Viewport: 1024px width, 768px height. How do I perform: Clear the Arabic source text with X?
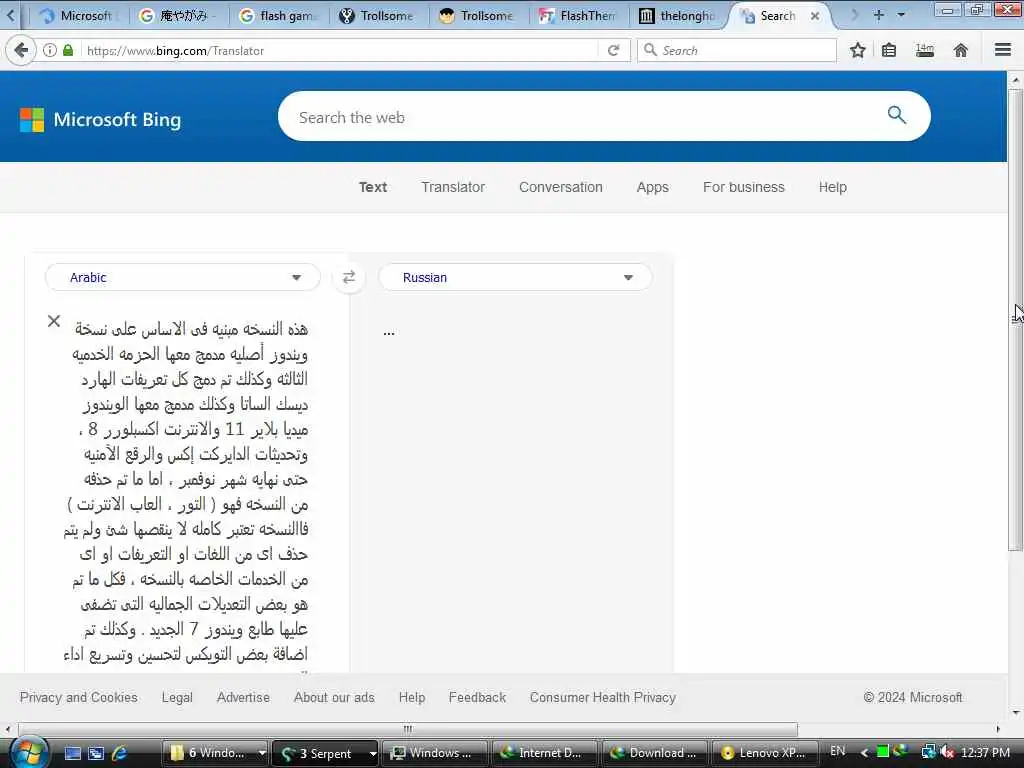coord(54,321)
